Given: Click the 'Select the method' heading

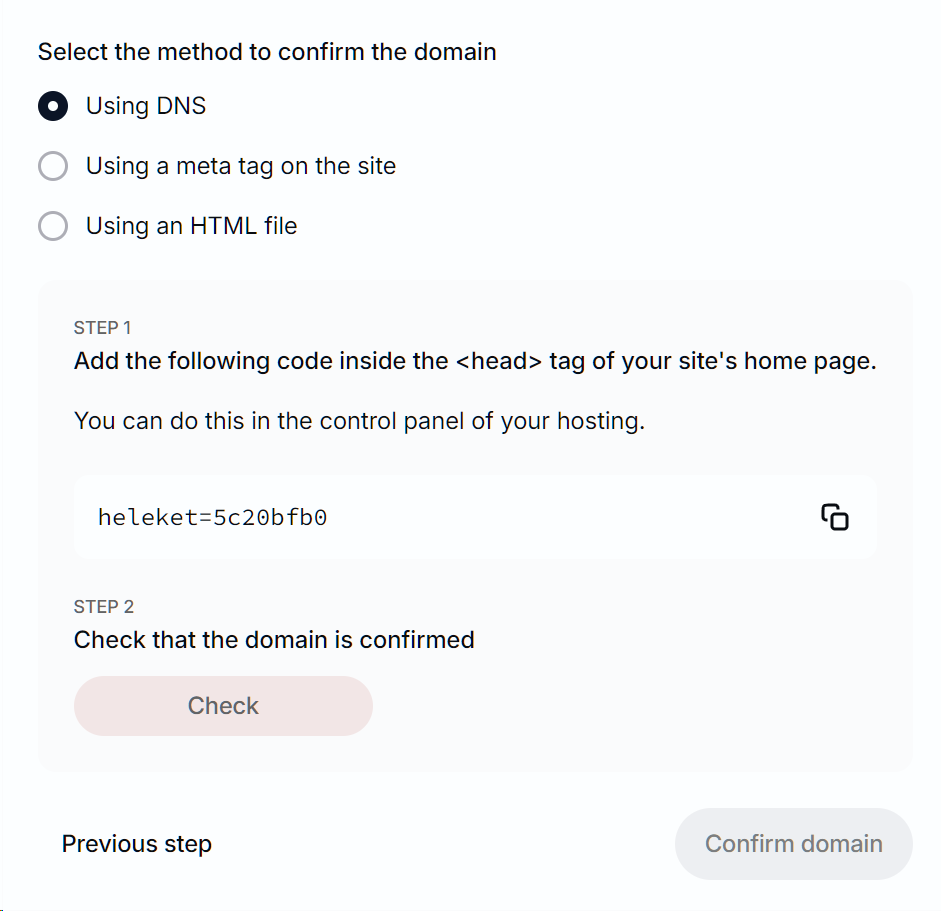Looking at the screenshot, I should (267, 52).
